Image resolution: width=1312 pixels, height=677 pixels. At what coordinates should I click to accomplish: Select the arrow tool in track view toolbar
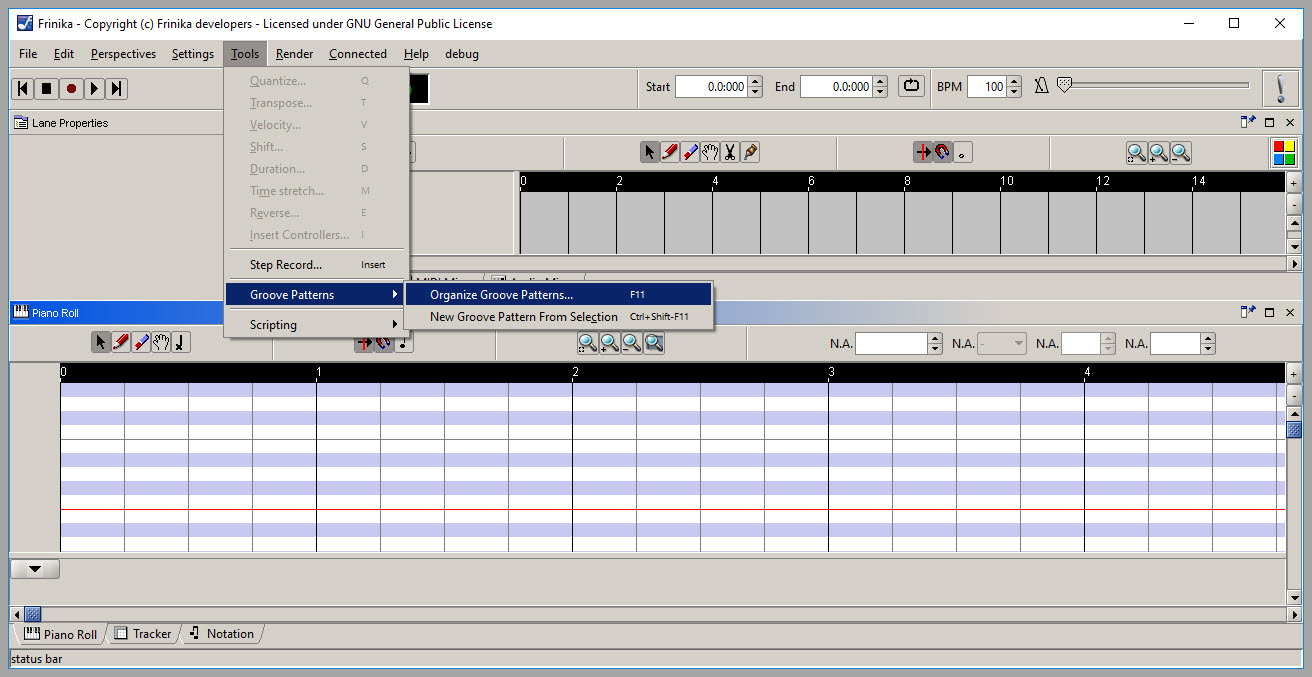pos(650,152)
